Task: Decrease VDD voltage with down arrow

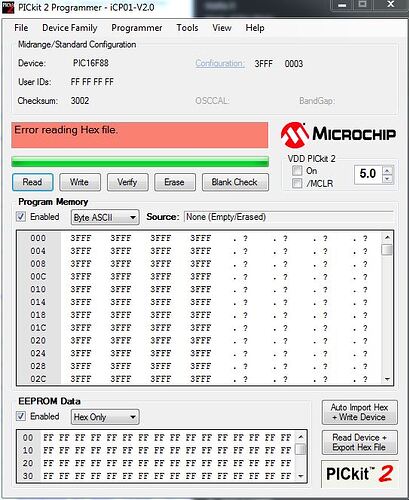Action: coord(387,179)
